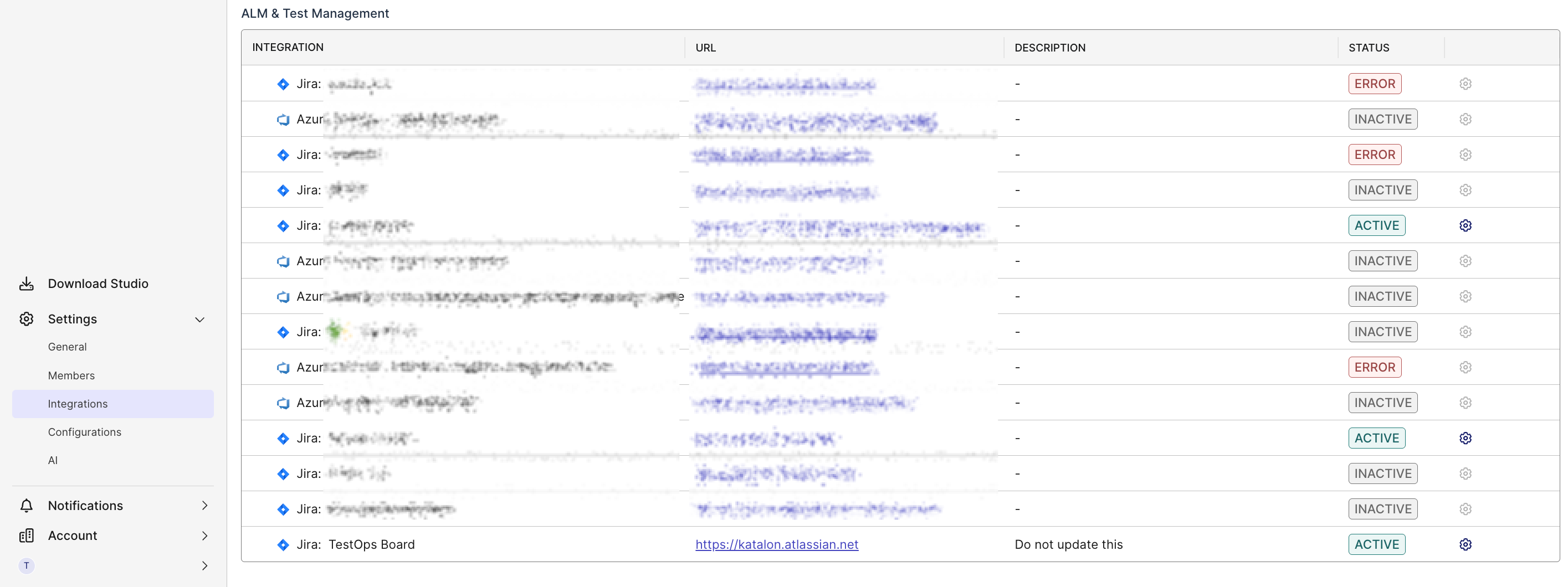Viewport: 1568px width, 587px height.
Task: Expand the Account section chevron
Action: [204, 536]
